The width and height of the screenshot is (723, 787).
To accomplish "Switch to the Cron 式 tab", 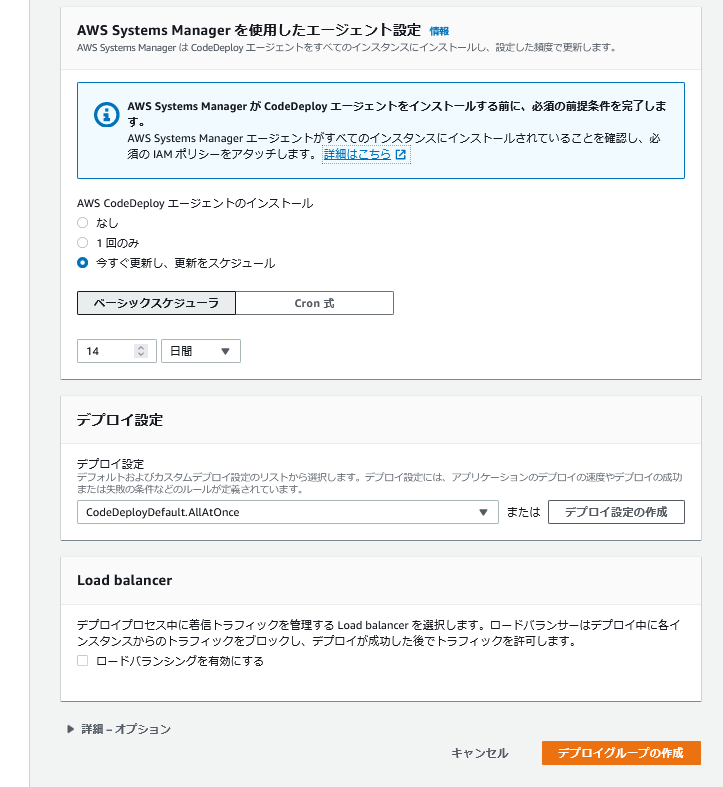I will [x=314, y=303].
